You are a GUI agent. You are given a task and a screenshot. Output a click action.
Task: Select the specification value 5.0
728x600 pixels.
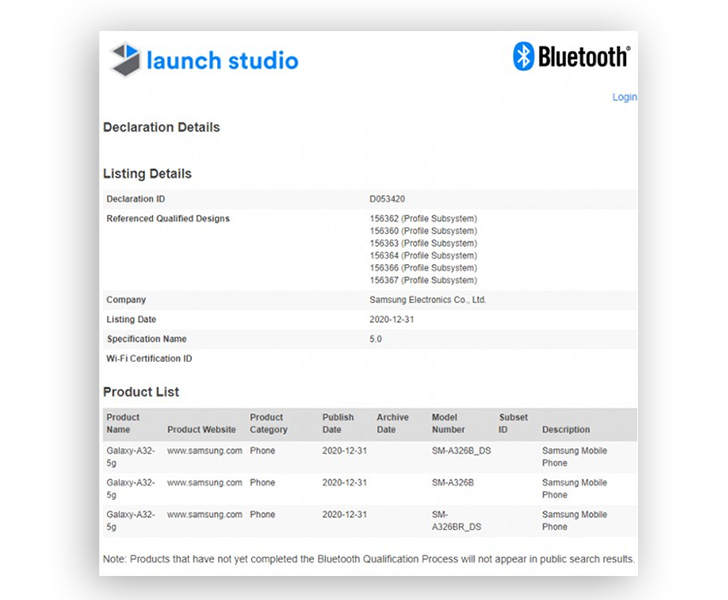click(376, 339)
